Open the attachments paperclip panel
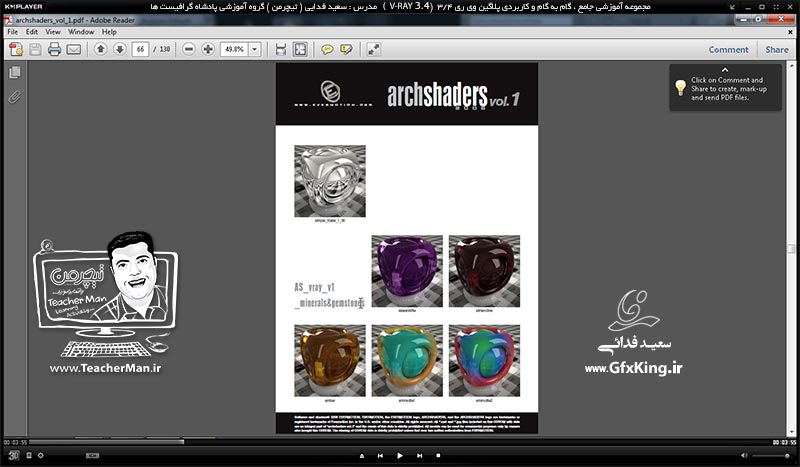The width and height of the screenshot is (800, 467). click(x=15, y=97)
